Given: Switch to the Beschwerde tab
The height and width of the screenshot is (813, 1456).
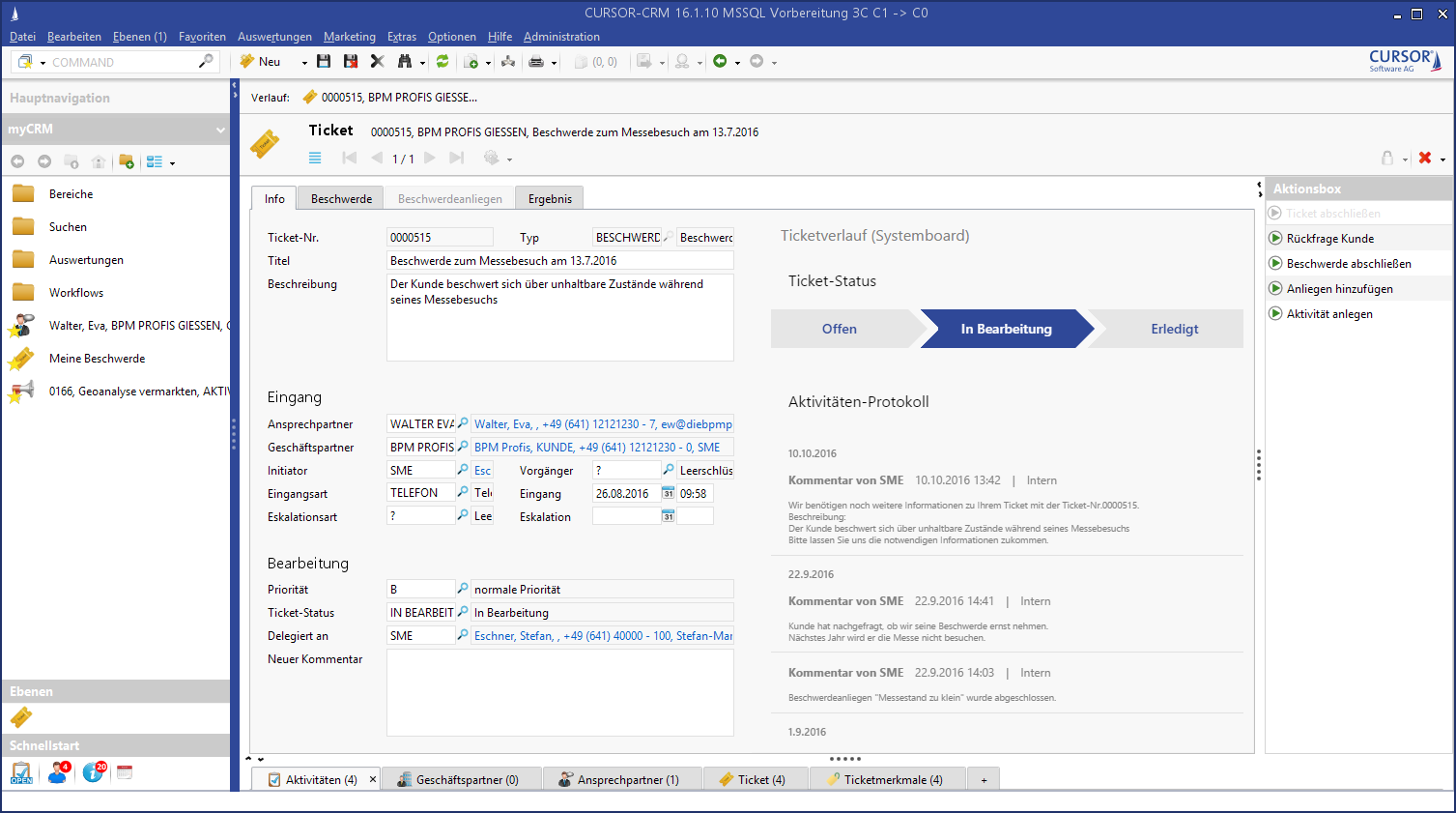Looking at the screenshot, I should (x=341, y=199).
